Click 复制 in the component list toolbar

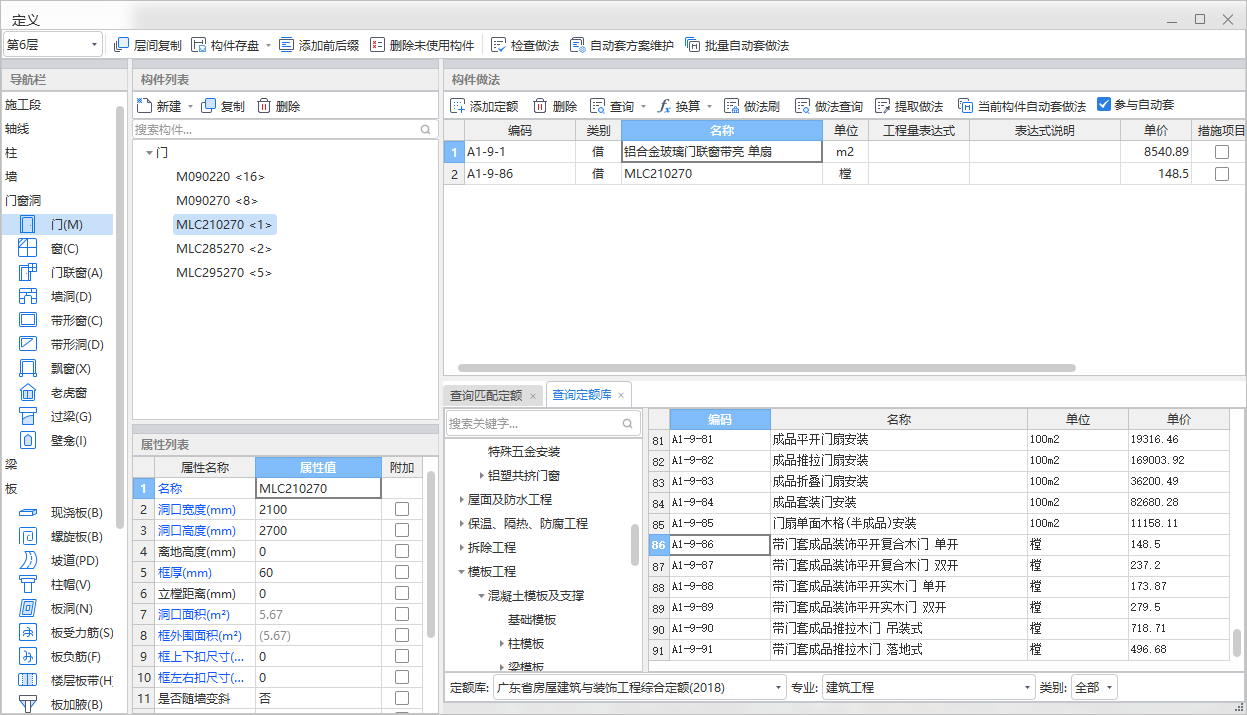(223, 106)
